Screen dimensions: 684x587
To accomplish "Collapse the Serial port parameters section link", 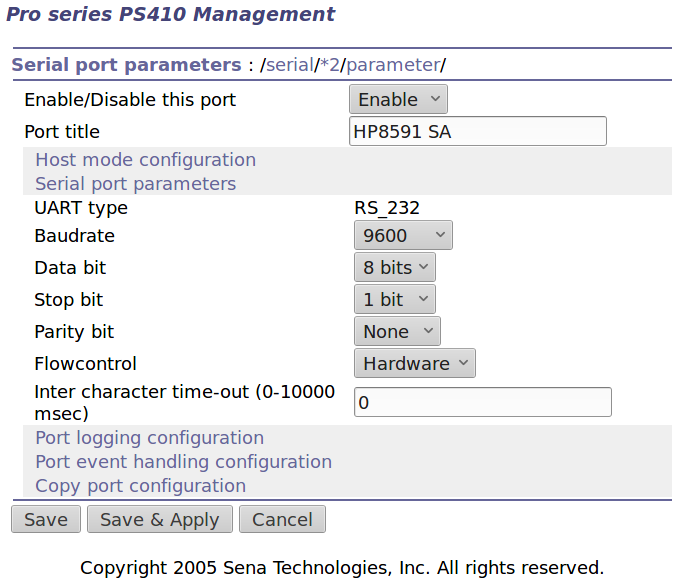I will (135, 184).
